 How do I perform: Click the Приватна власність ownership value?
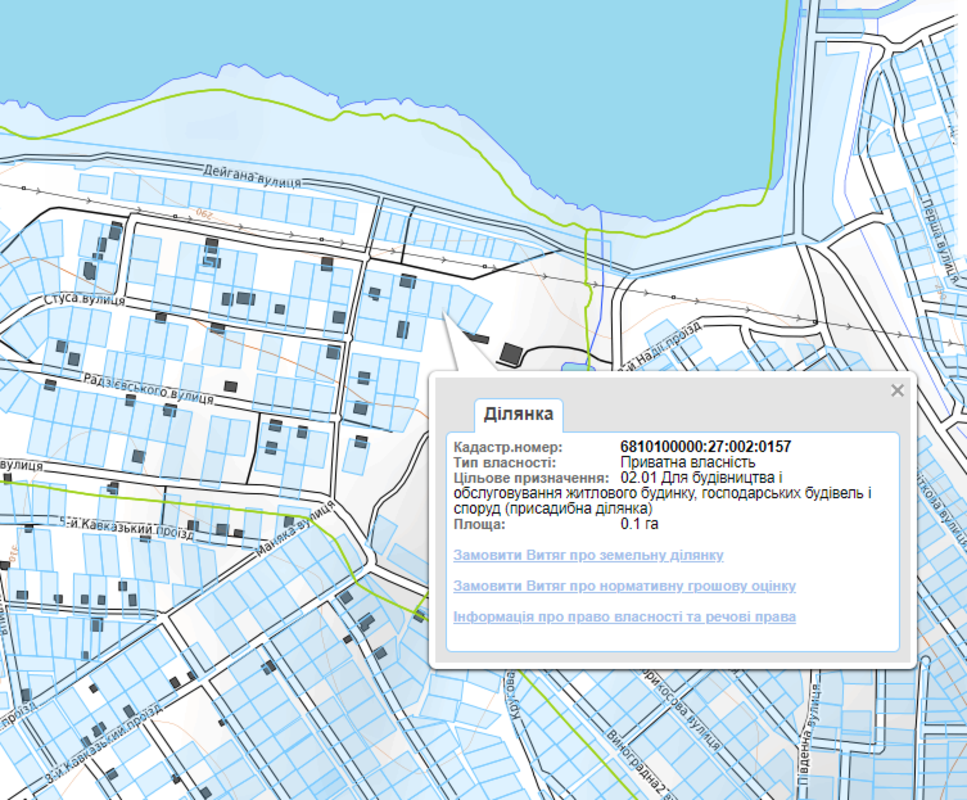(x=687, y=463)
